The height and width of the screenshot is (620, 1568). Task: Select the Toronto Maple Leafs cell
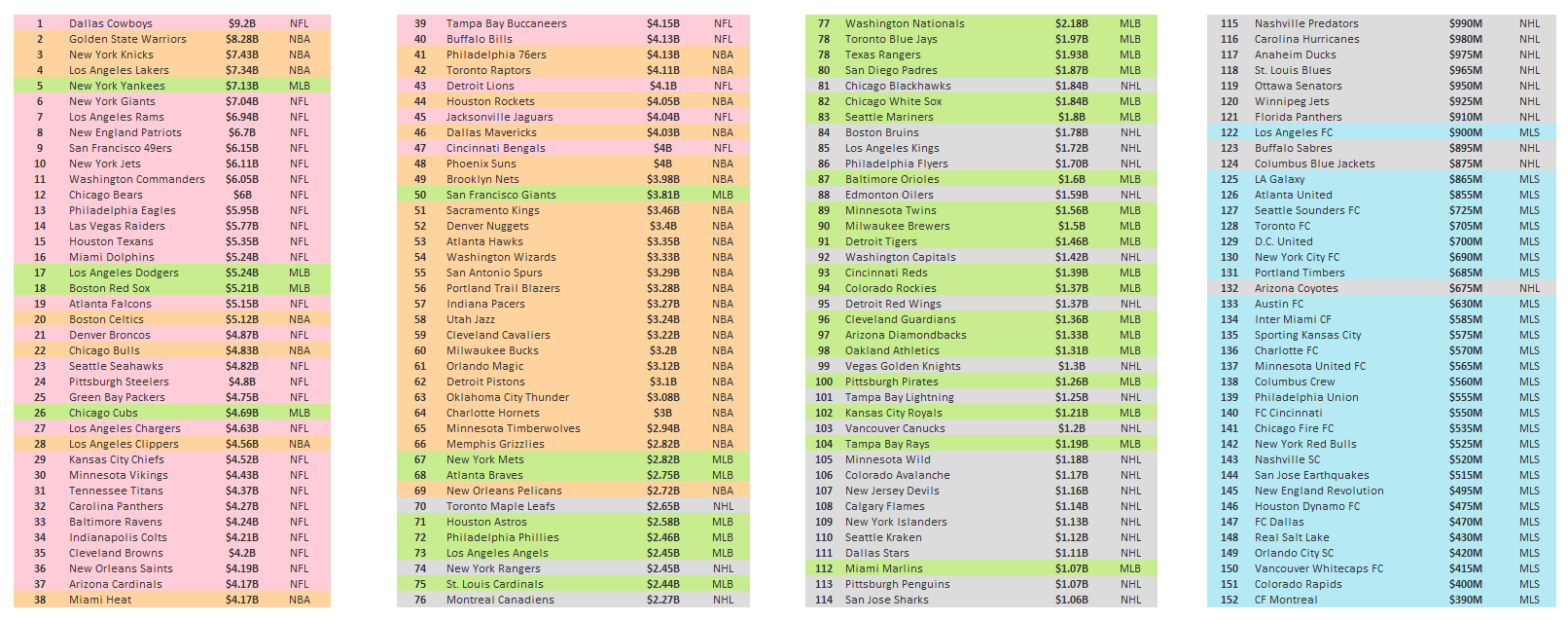click(501, 506)
